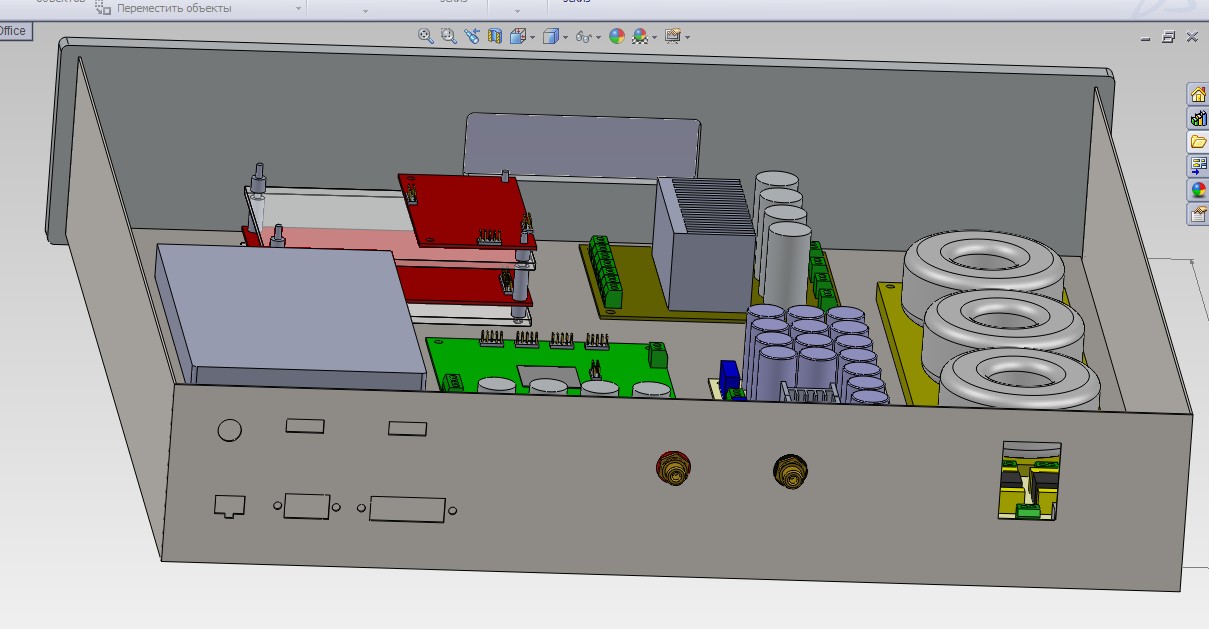
Task: Click the View Settings monitor icon
Action: point(673,37)
